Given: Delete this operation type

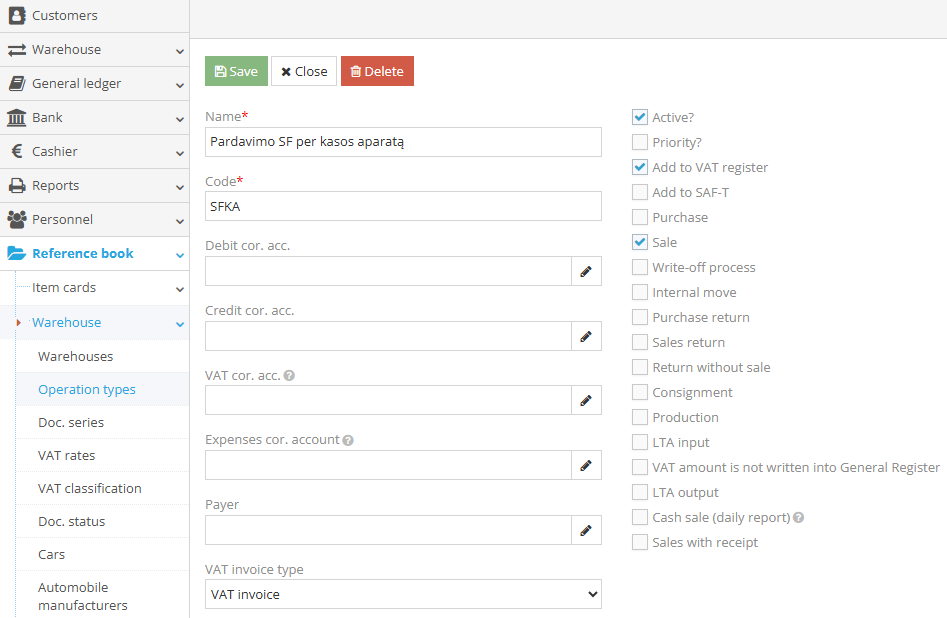Looking at the screenshot, I should 377,71.
